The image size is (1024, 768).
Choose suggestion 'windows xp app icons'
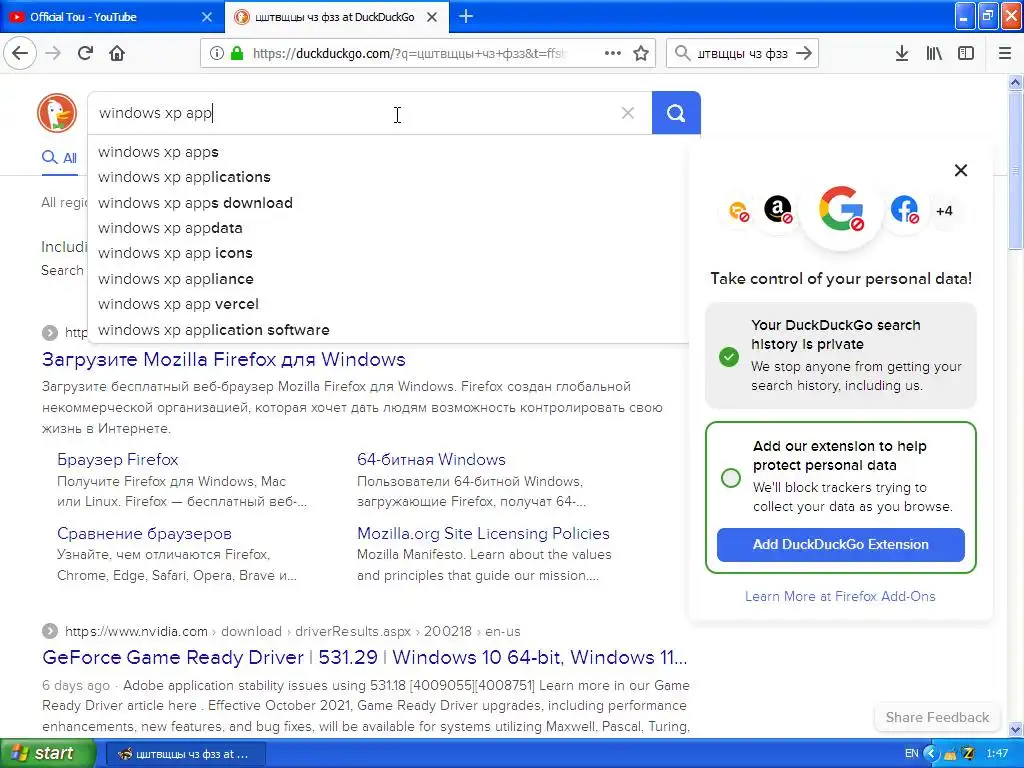coord(388,253)
